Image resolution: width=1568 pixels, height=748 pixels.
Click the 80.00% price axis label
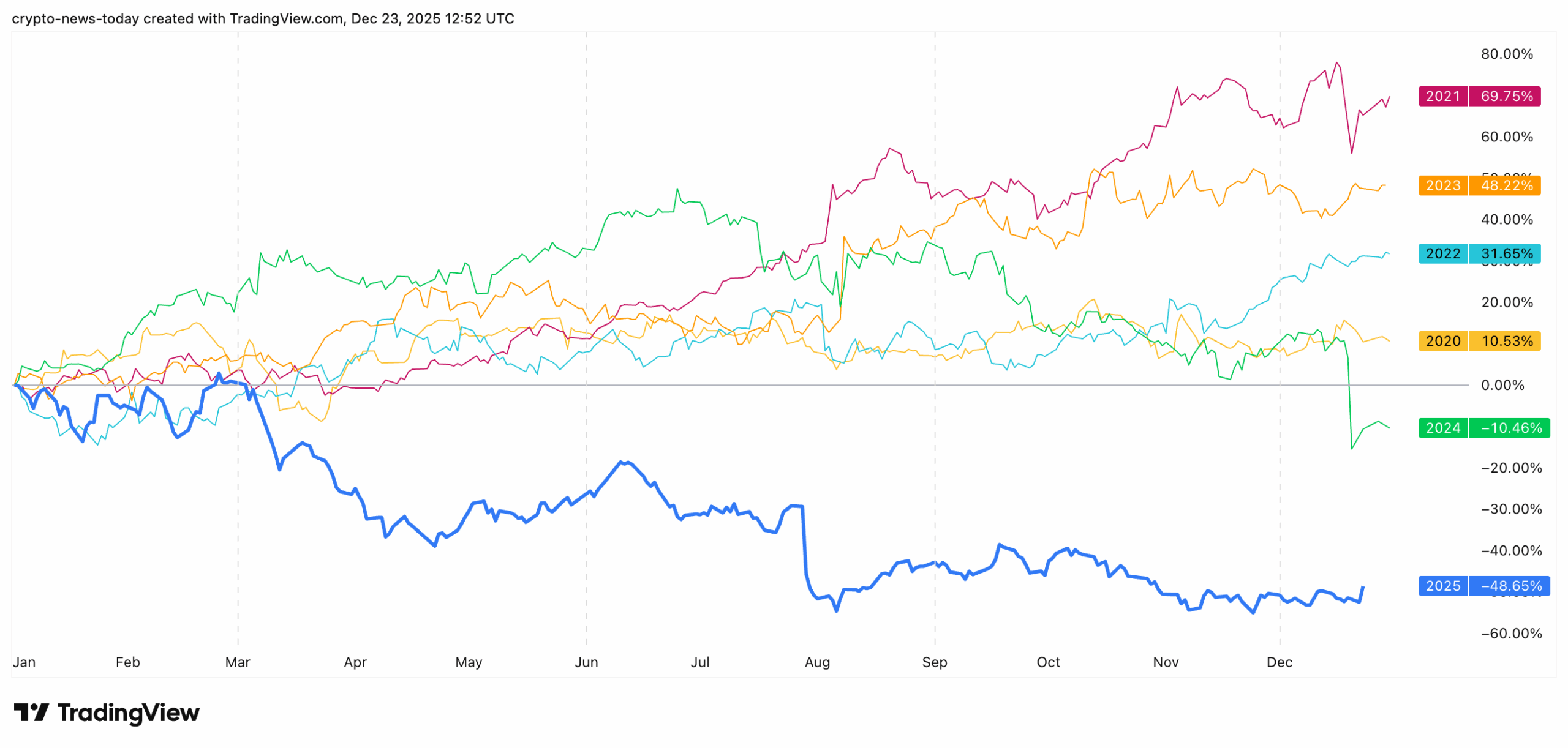click(x=1506, y=54)
